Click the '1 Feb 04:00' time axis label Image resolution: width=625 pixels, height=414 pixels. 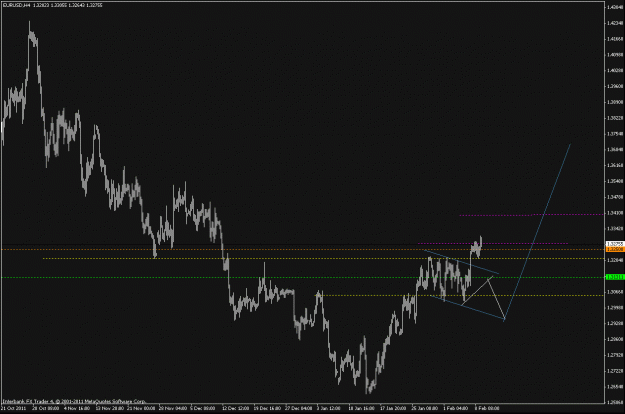click(455, 408)
